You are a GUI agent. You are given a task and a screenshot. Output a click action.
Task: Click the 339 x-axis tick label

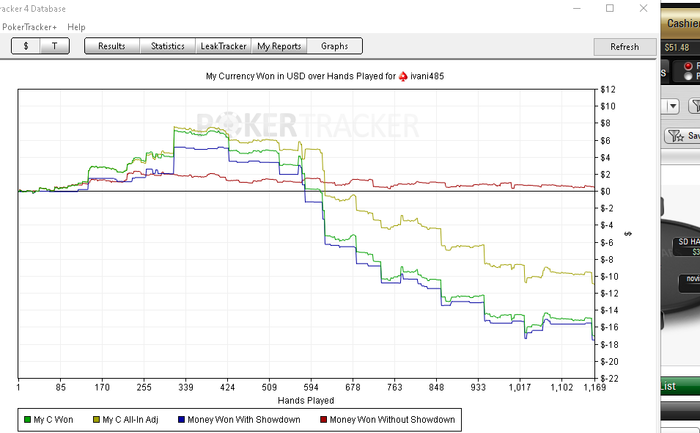tap(186, 387)
